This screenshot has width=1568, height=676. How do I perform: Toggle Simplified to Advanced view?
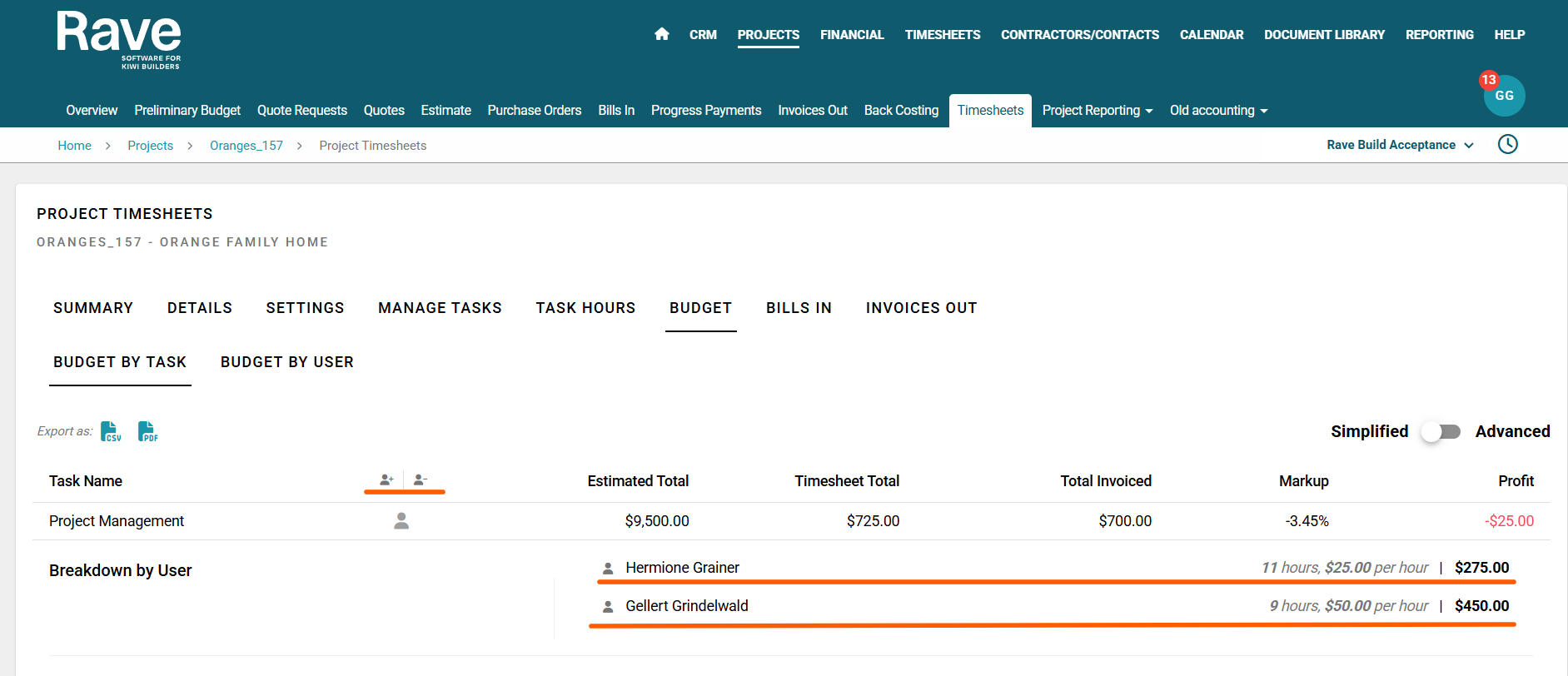(1441, 431)
